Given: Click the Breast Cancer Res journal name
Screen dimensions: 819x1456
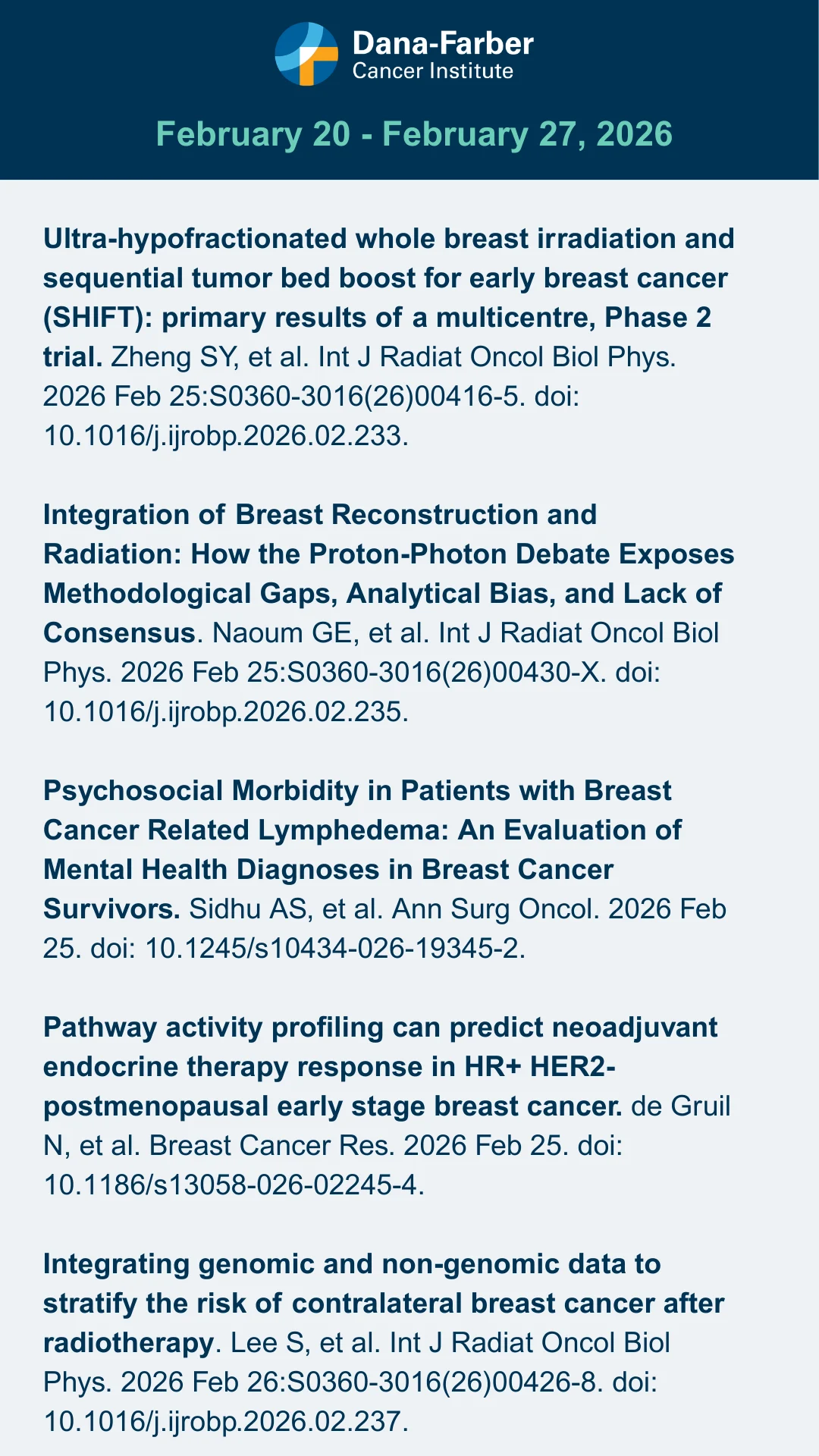Looking at the screenshot, I should pyautogui.click(x=271, y=1146).
